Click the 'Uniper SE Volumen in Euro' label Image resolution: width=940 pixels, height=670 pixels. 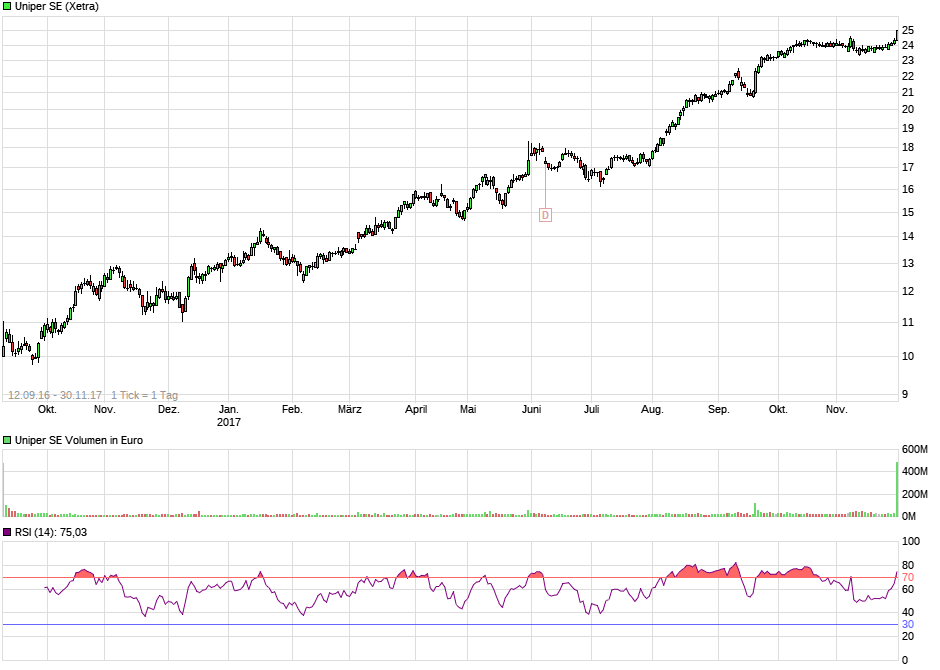click(79, 440)
